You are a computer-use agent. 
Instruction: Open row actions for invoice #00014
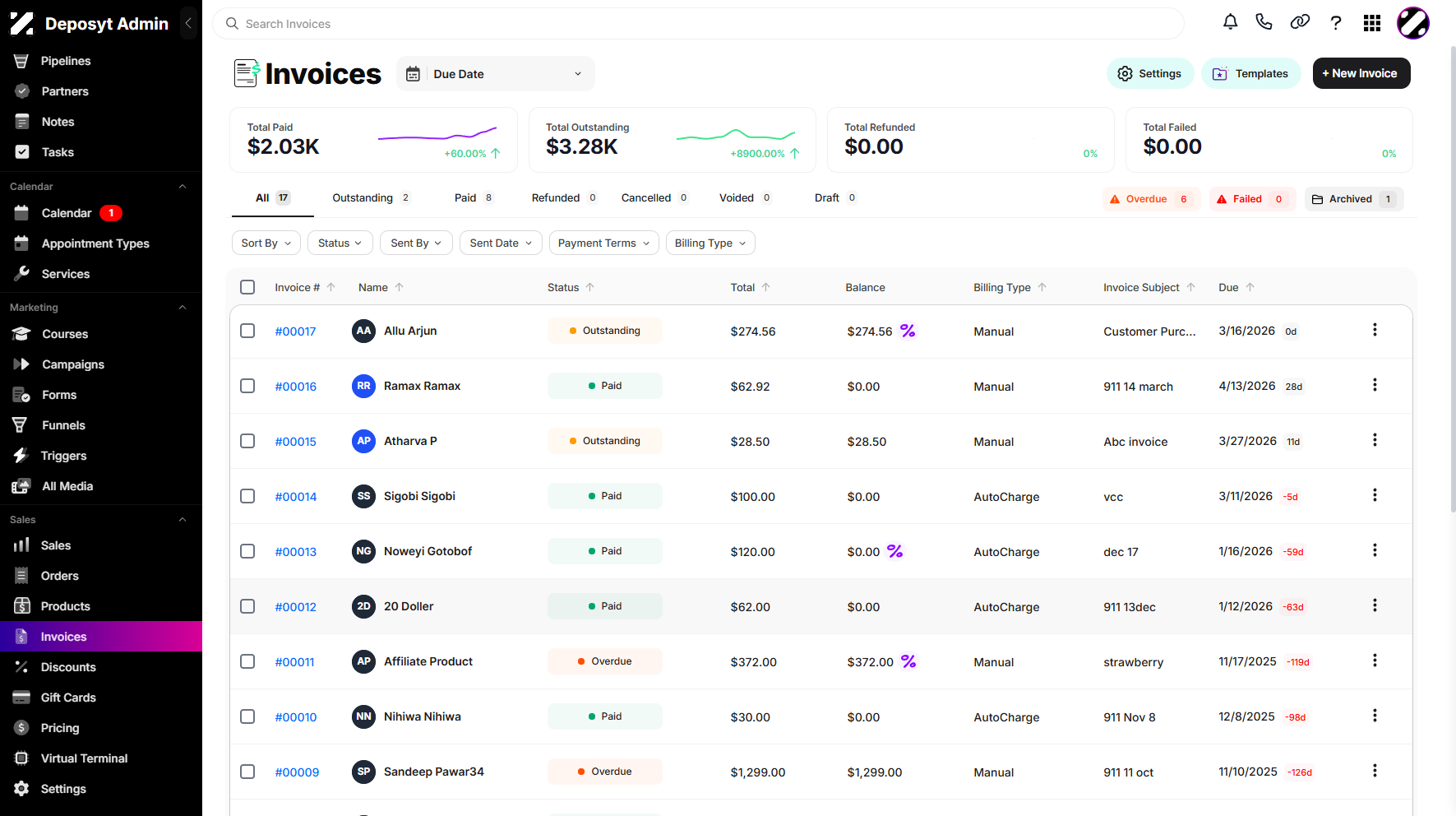click(x=1375, y=495)
